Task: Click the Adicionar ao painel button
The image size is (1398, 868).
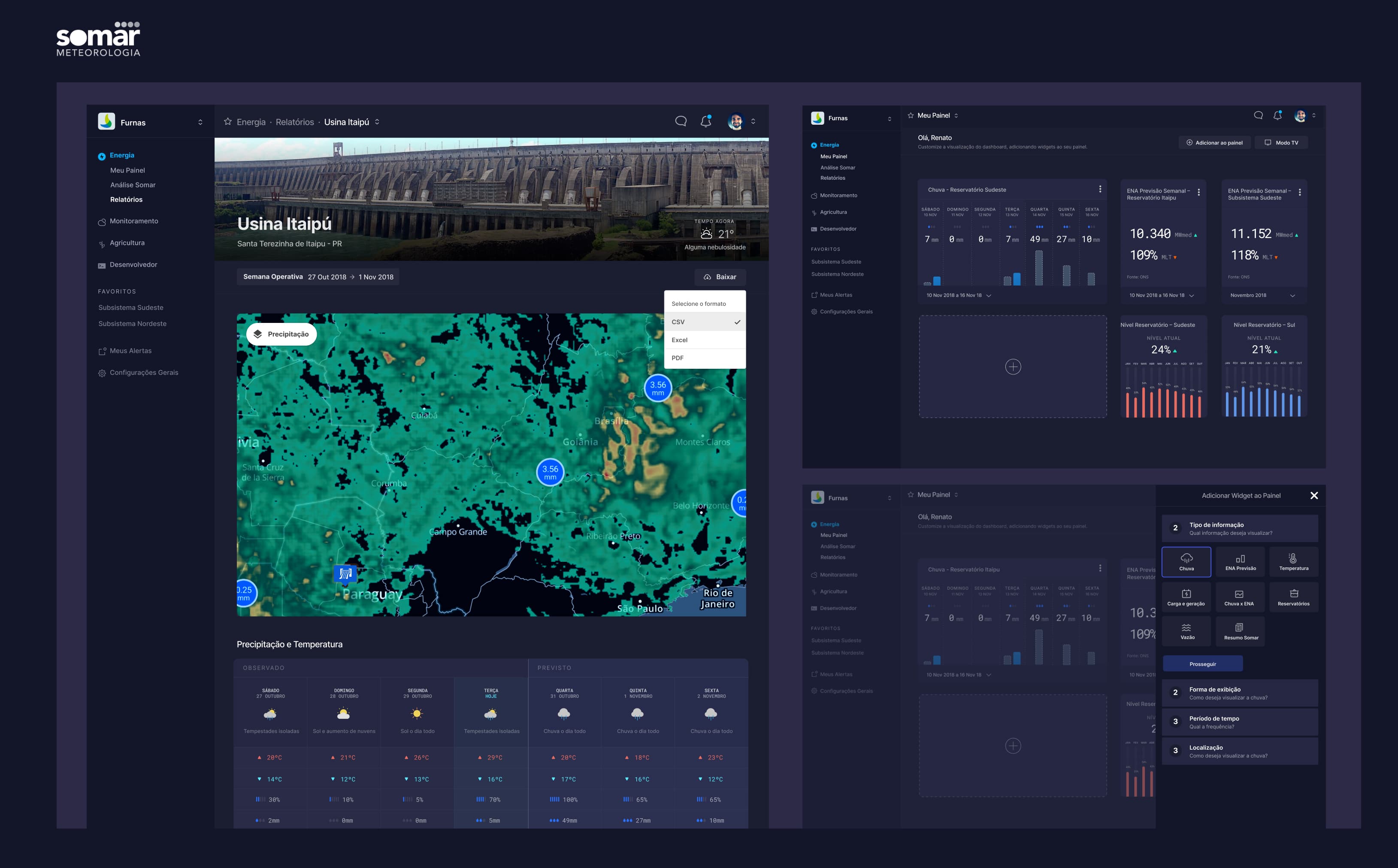Action: [1214, 142]
